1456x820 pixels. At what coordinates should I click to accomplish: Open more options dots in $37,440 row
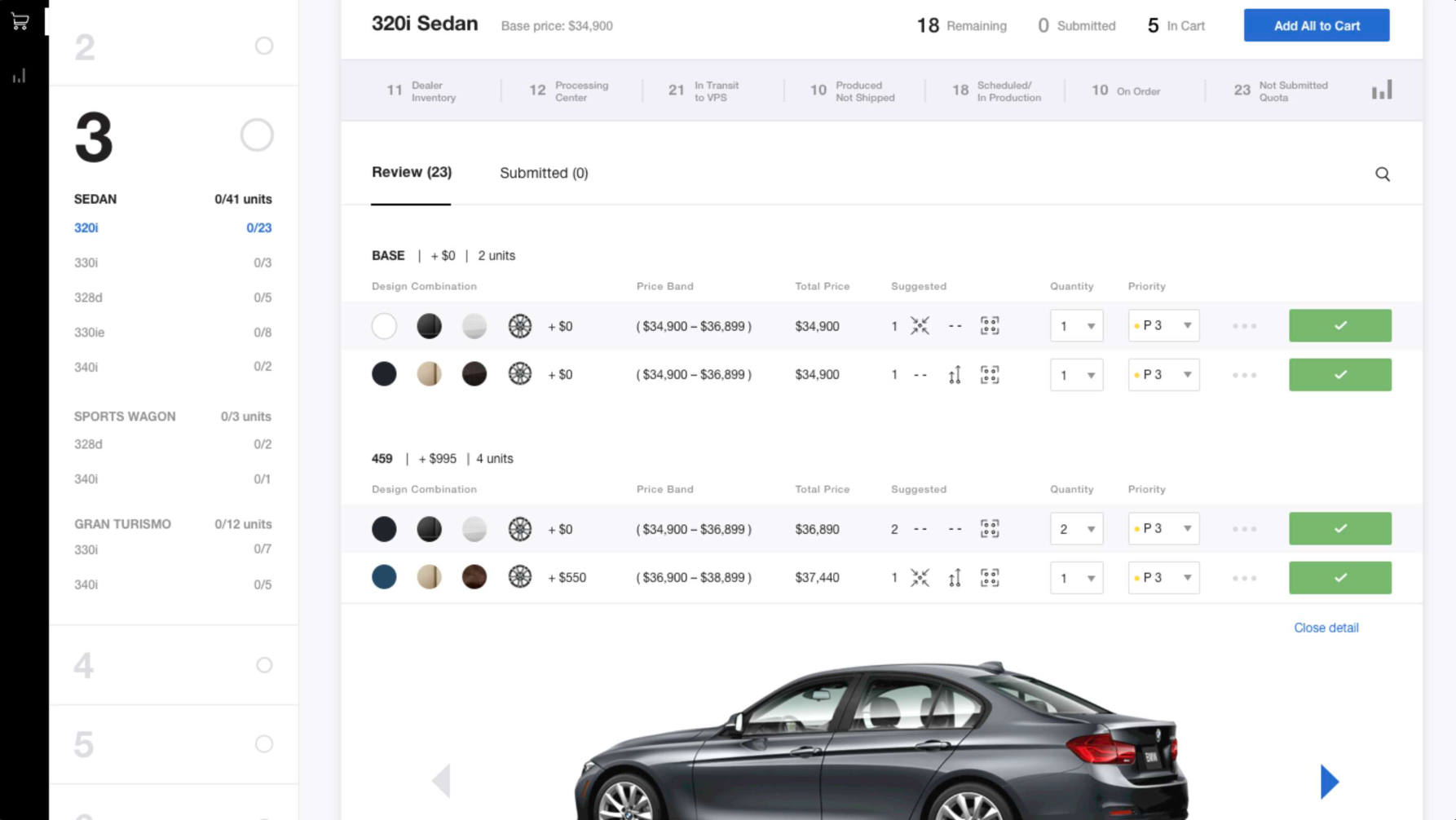(1244, 578)
